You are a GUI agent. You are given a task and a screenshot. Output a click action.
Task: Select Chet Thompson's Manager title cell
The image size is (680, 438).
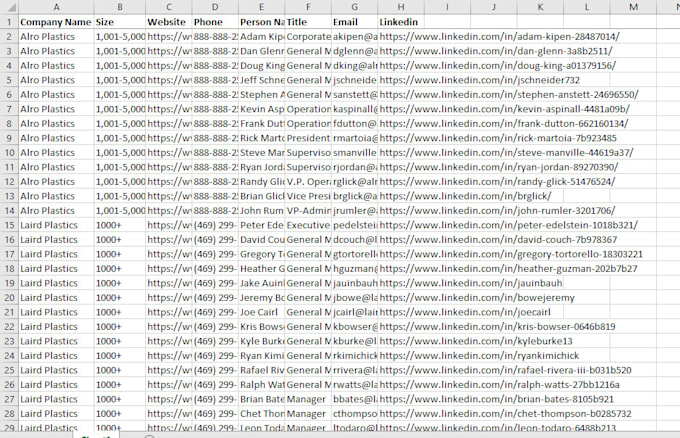(x=308, y=414)
